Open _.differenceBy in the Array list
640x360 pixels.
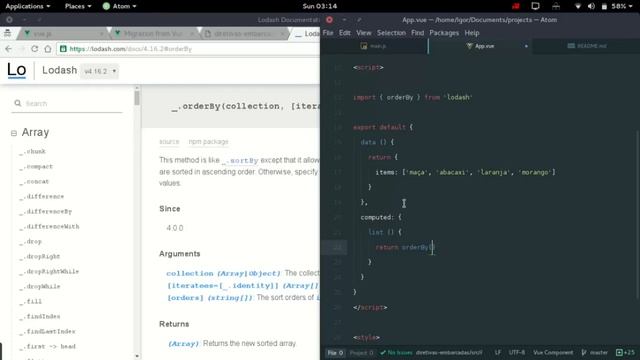[45, 211]
